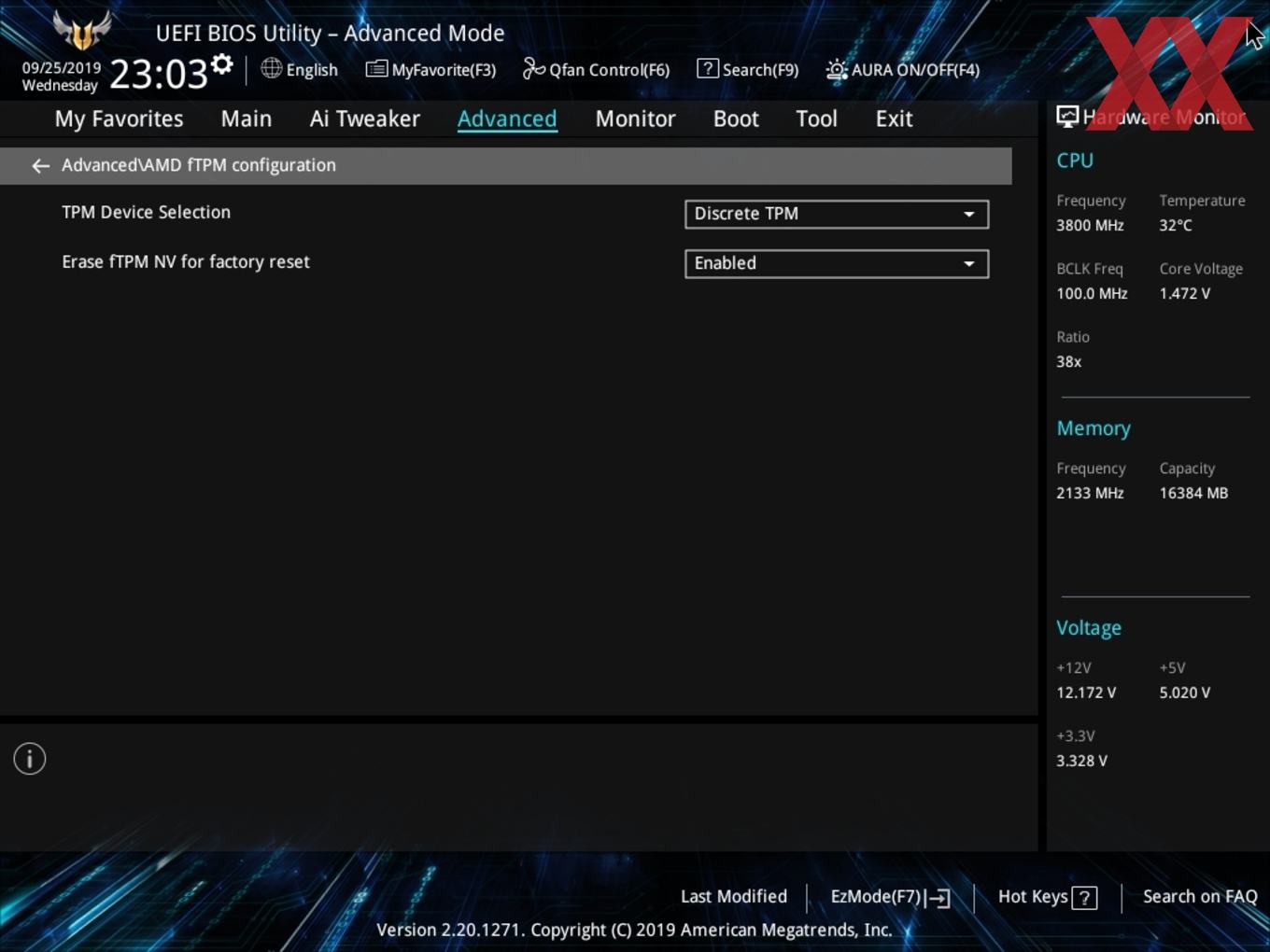Viewport: 1270px width, 952px height.
Task: Open MyFavorite(F3) list
Action: (430, 69)
